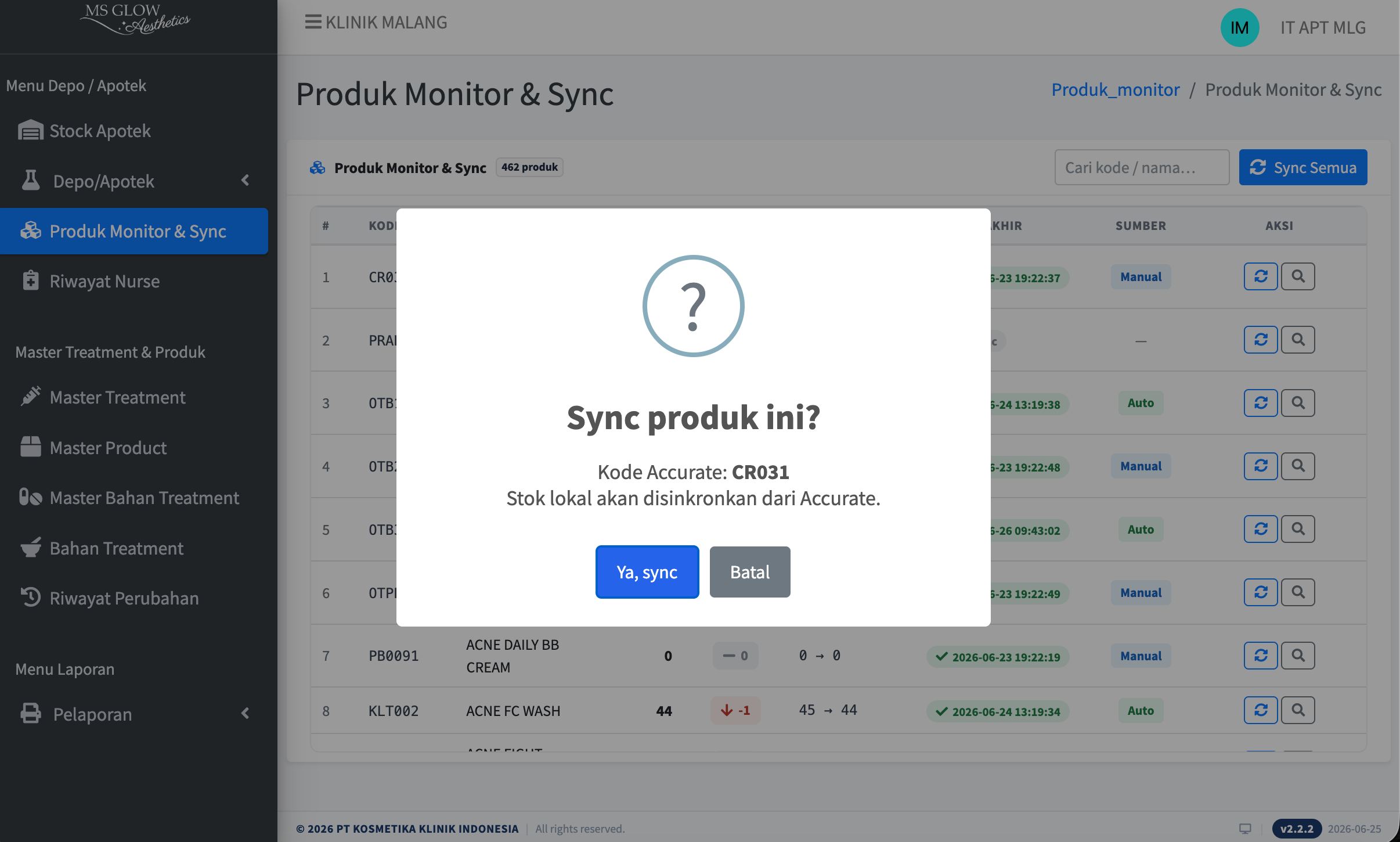
Task: Click the search detail icon in row 1
Action: (x=1298, y=276)
